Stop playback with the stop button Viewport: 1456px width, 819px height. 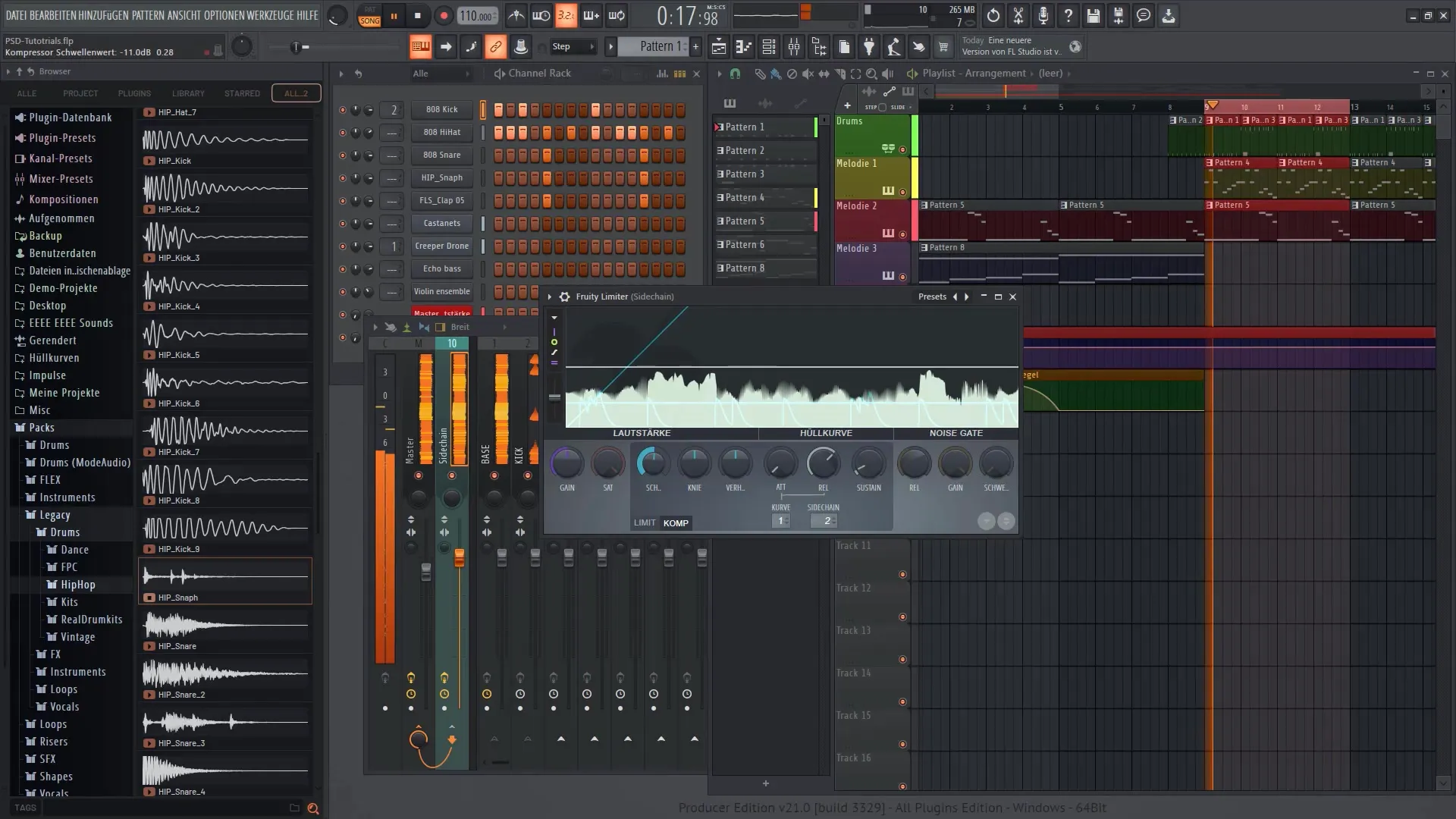tap(418, 15)
